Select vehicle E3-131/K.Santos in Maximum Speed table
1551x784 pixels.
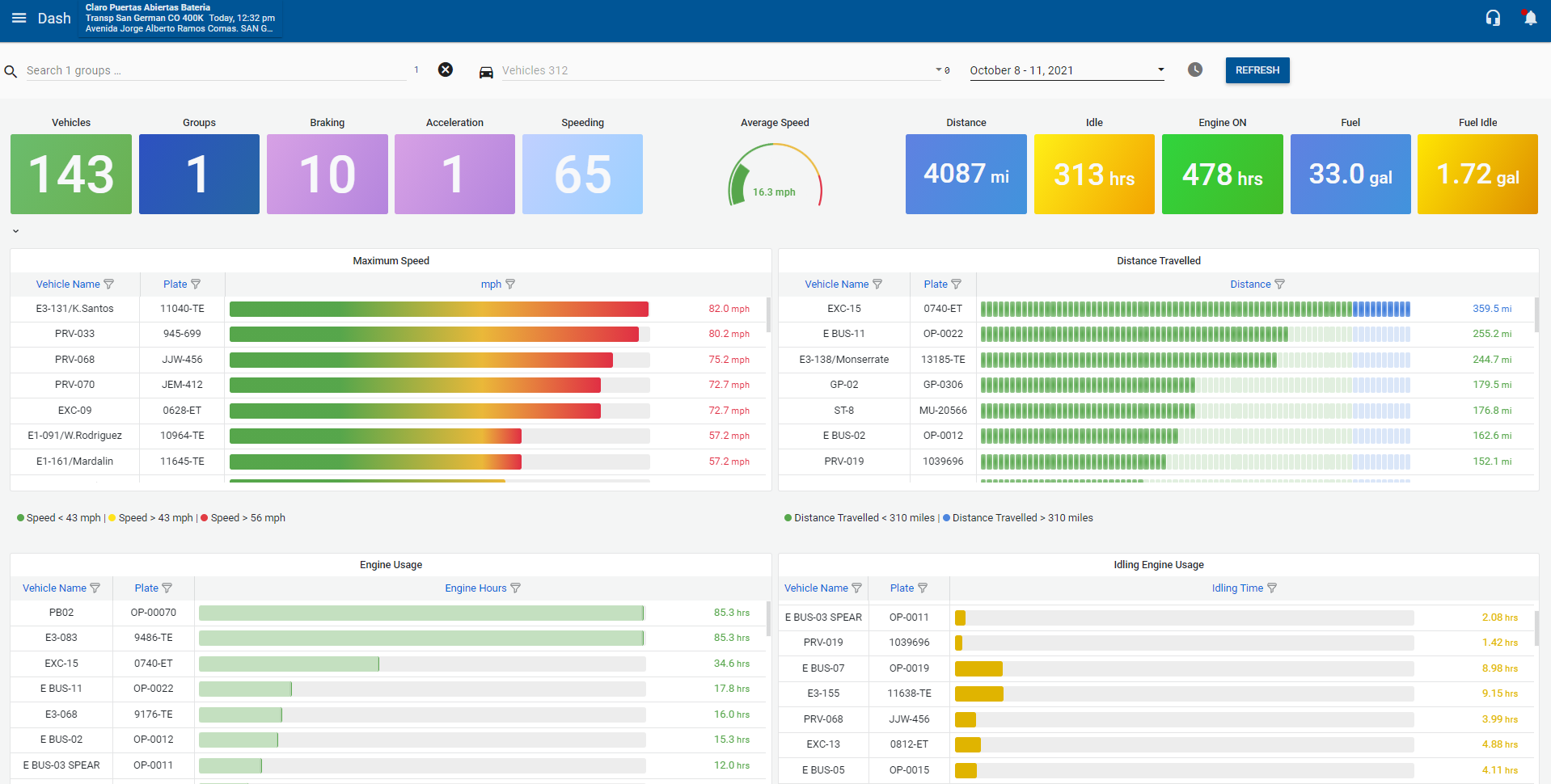coord(74,309)
